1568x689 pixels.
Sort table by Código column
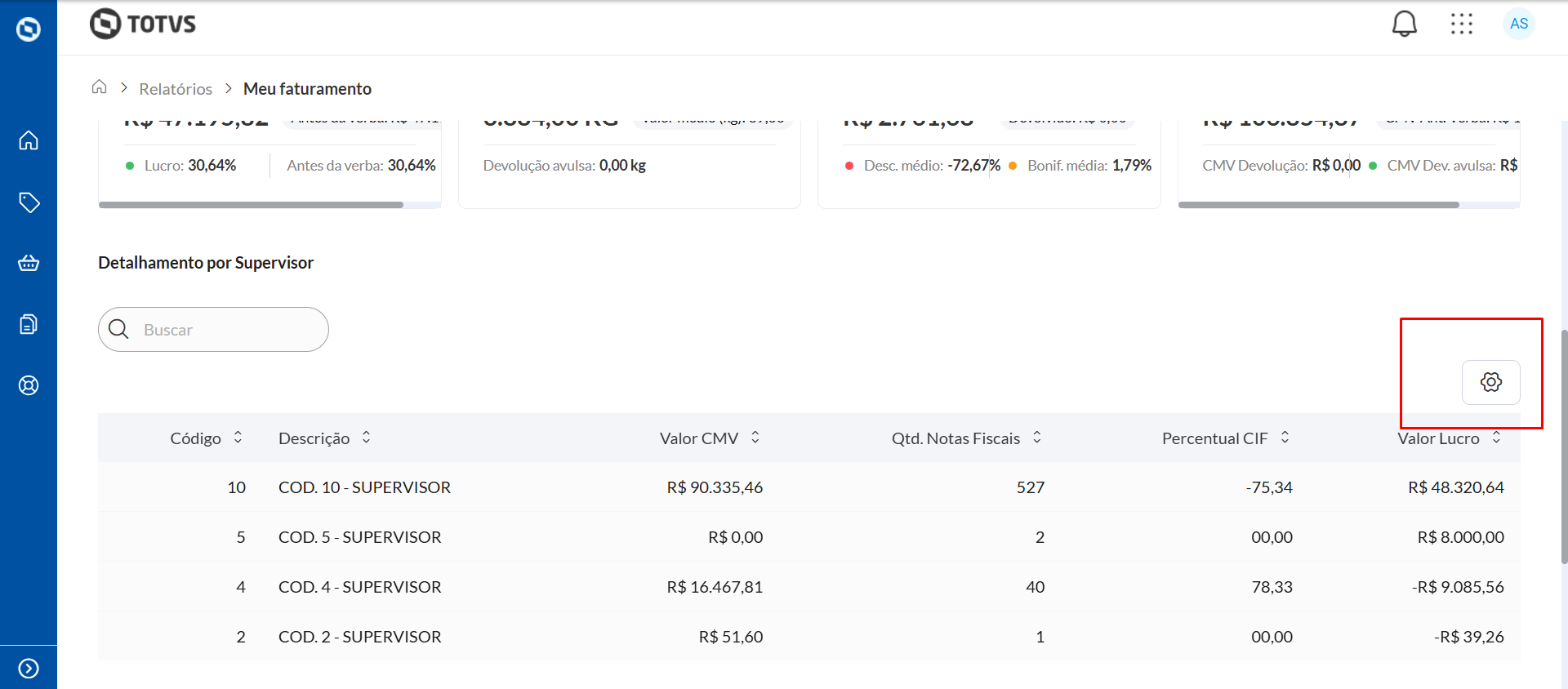238,438
